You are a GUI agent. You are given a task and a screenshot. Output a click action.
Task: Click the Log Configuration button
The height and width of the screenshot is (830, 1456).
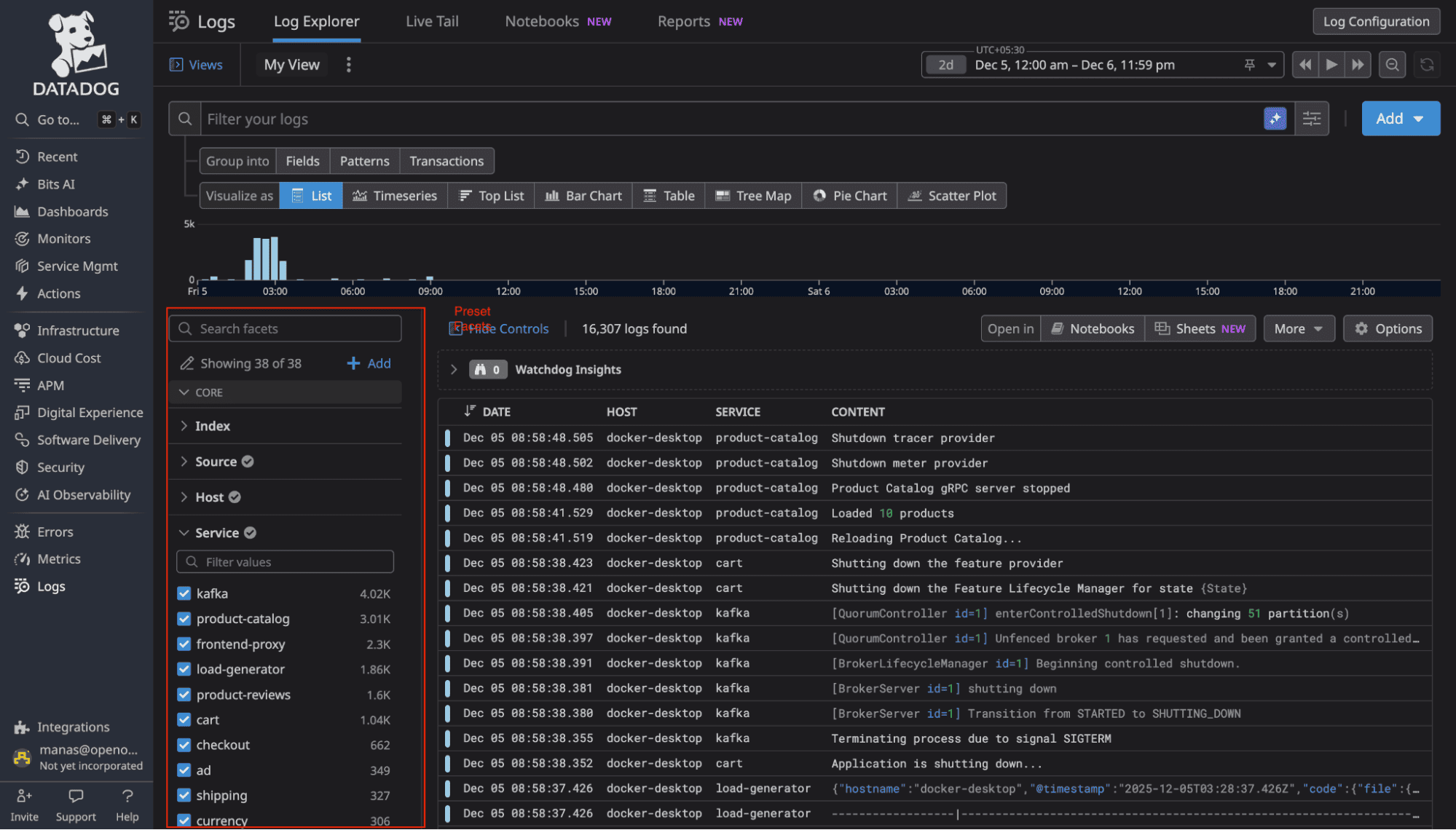pyautogui.click(x=1375, y=21)
